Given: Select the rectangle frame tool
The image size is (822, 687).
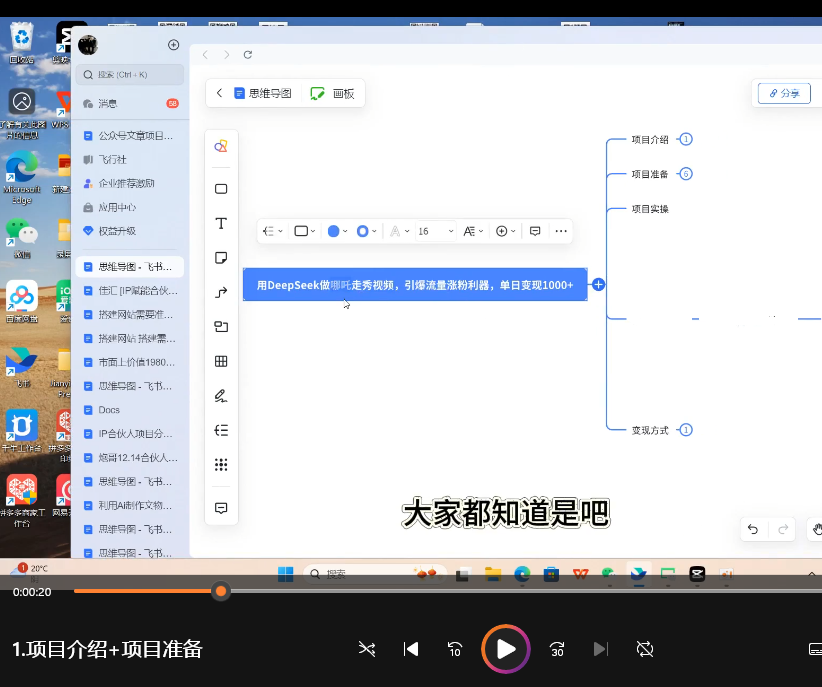Looking at the screenshot, I should coord(221,189).
